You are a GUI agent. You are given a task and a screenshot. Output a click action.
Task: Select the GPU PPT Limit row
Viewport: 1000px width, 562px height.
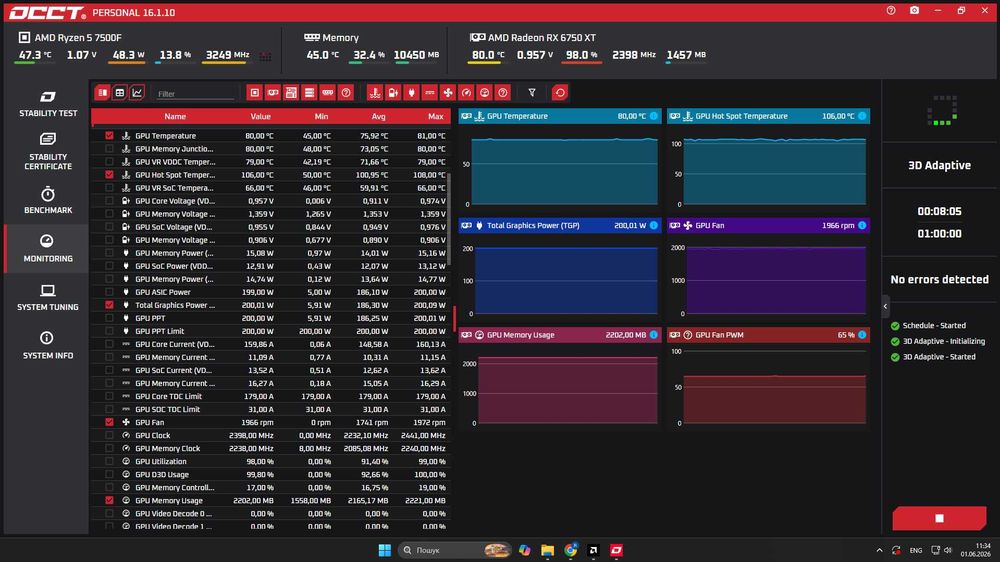[x=271, y=331]
